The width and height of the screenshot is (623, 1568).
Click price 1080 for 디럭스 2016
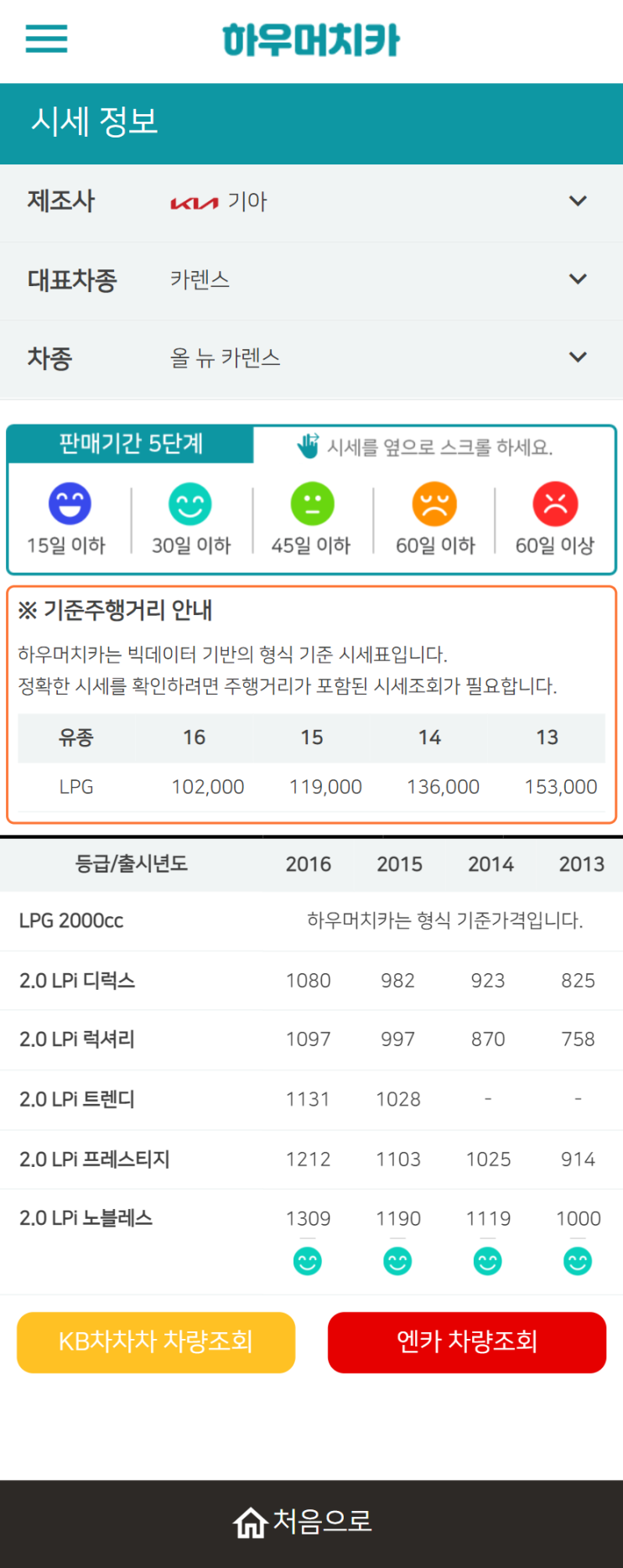tap(309, 981)
